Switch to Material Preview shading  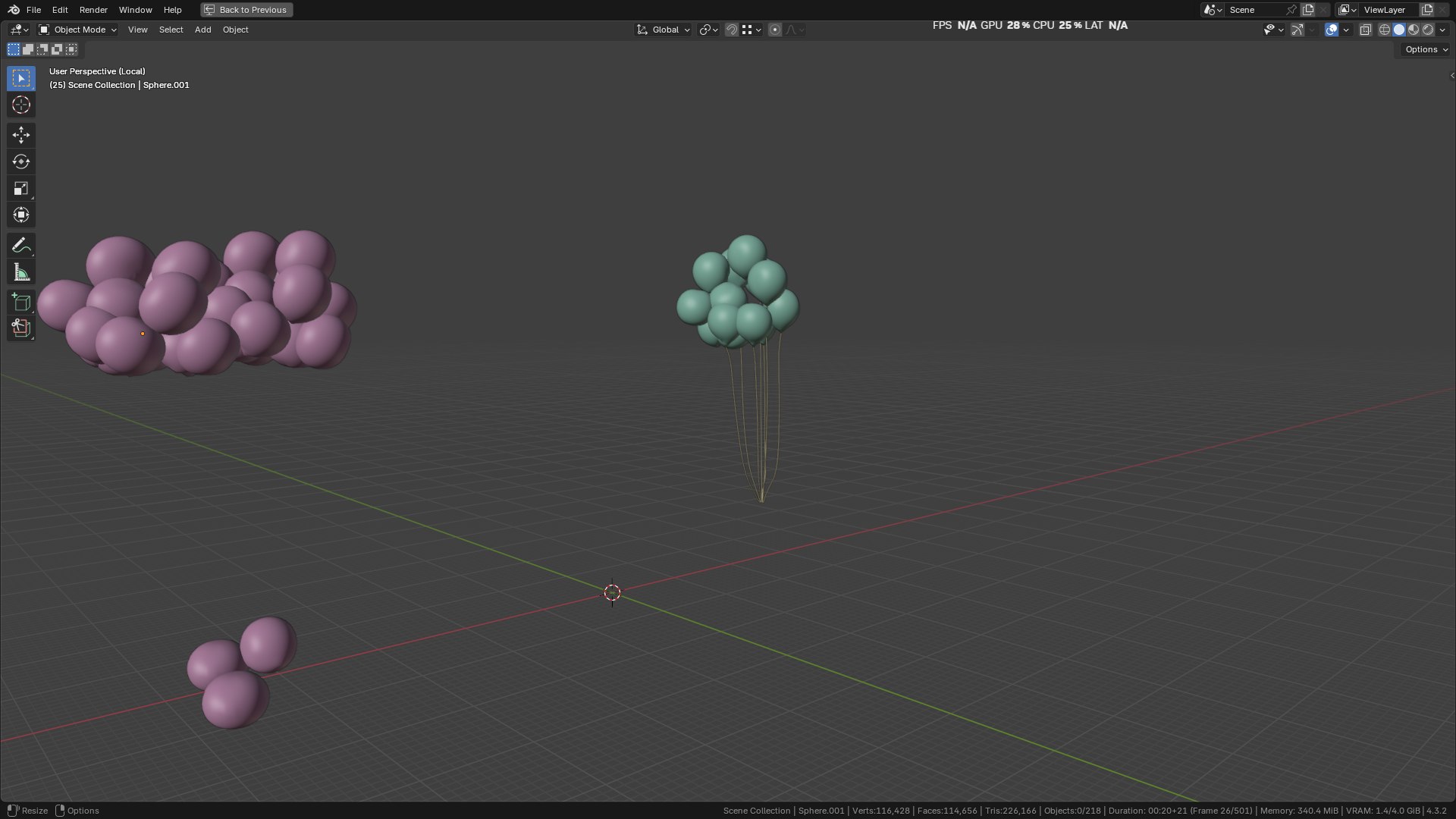[x=1414, y=30]
